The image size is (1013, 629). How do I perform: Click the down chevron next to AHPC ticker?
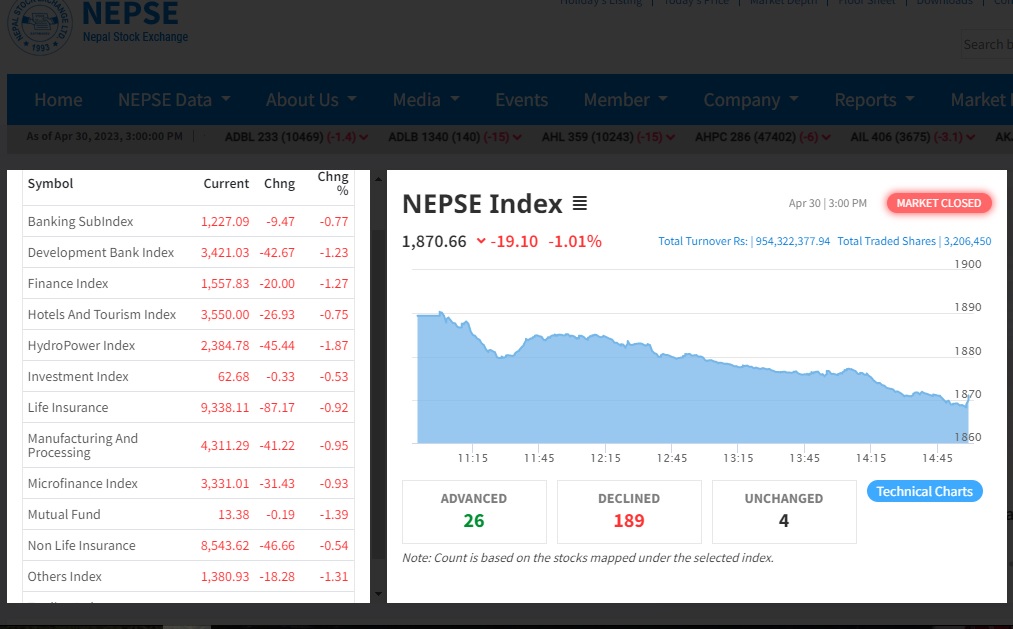click(826, 137)
